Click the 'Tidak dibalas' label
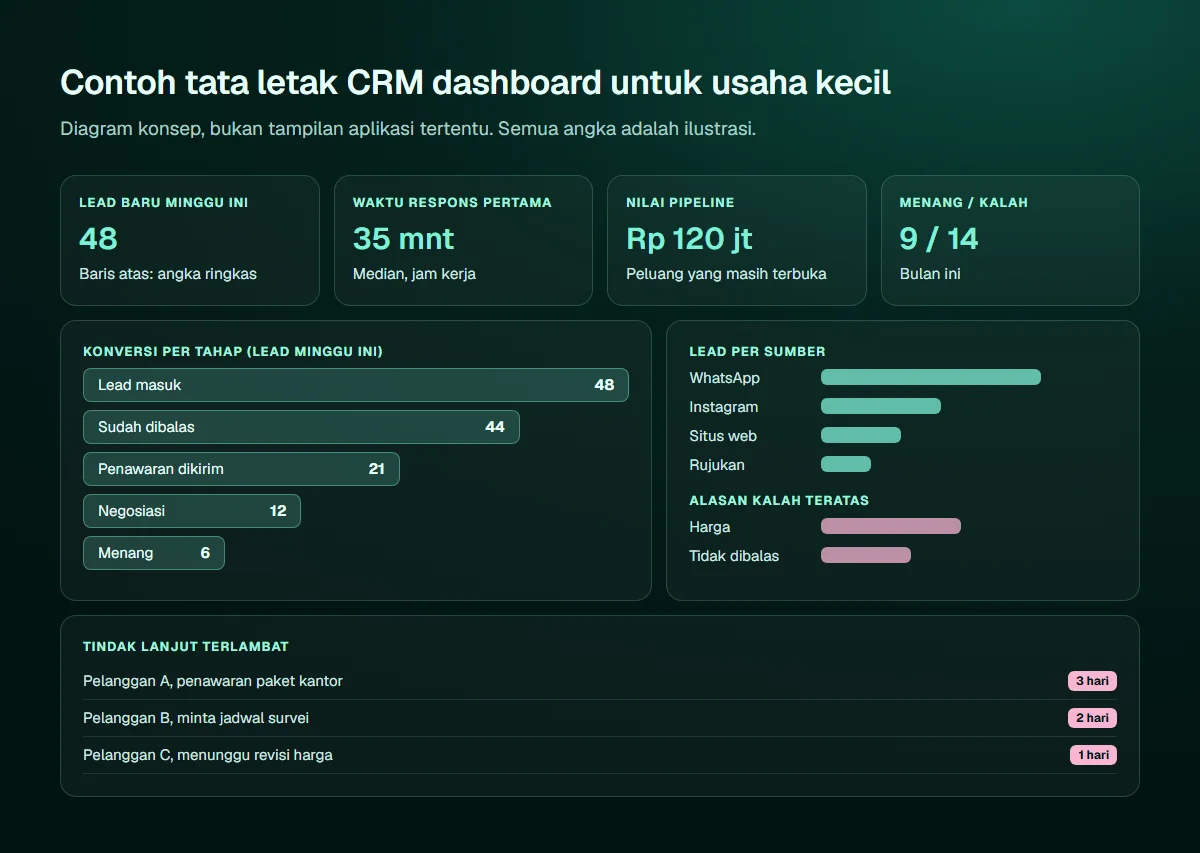 (x=734, y=556)
